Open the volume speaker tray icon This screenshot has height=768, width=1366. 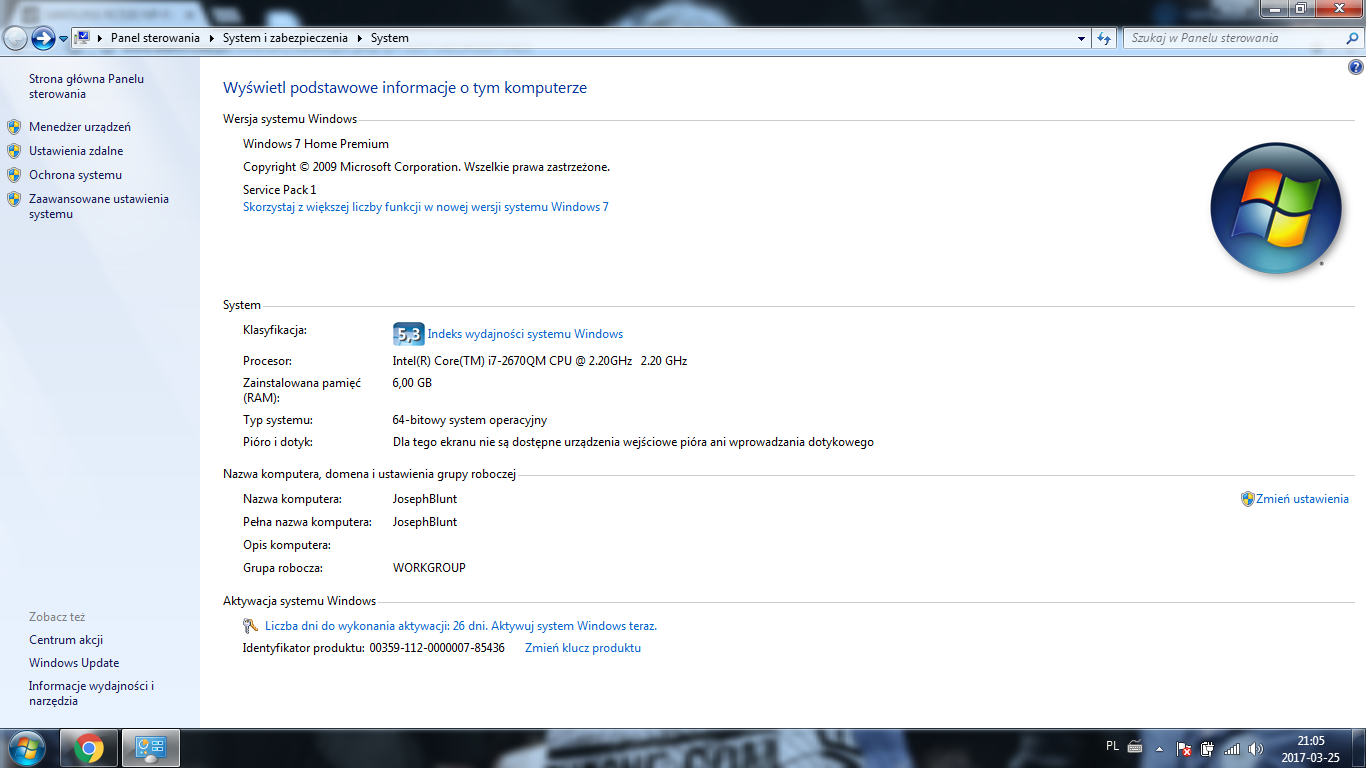click(x=1256, y=748)
